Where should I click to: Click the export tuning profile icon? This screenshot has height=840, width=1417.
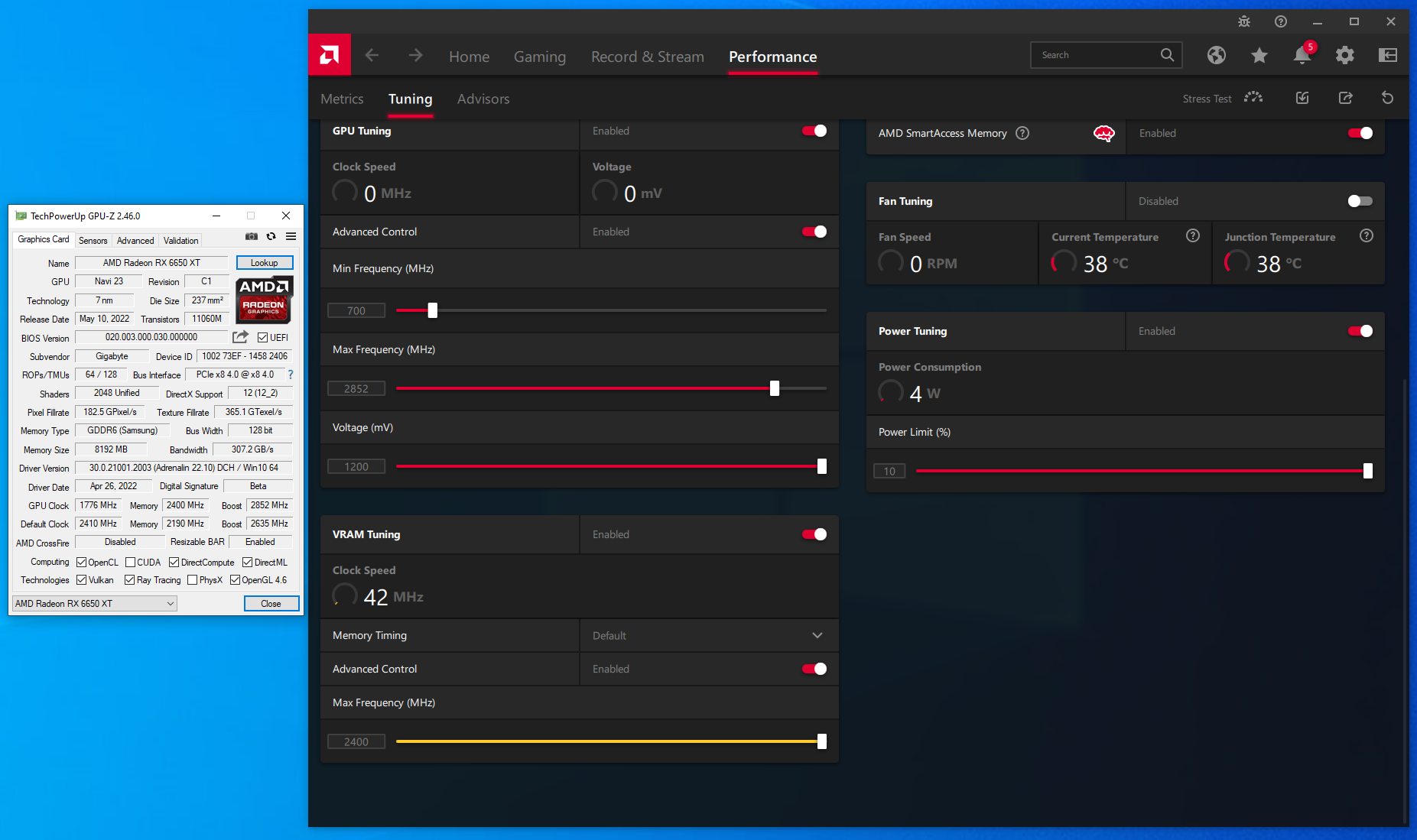point(1346,98)
